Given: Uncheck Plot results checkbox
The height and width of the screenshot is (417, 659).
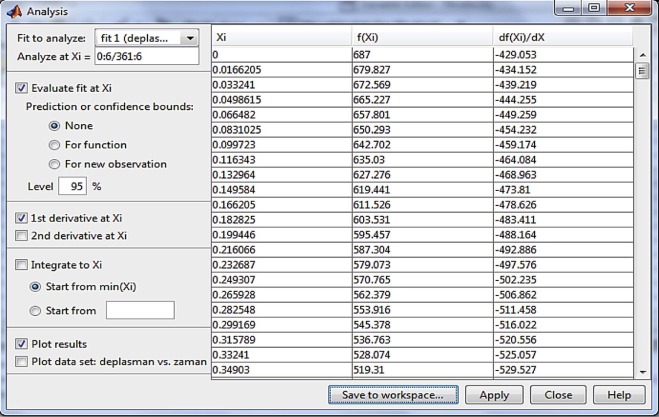Looking at the screenshot, I should (x=21, y=344).
